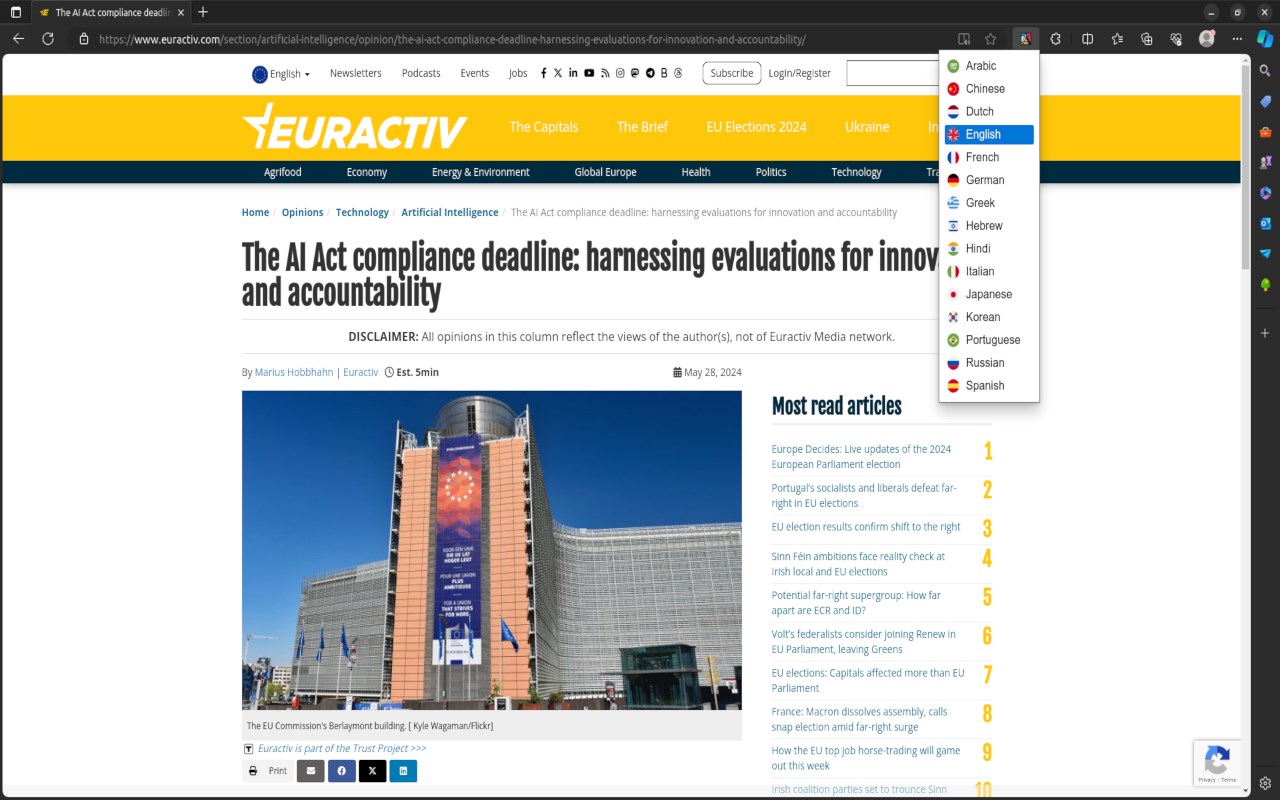Open Technology section in dark nav bar
The width and height of the screenshot is (1280, 800).
coord(856,172)
